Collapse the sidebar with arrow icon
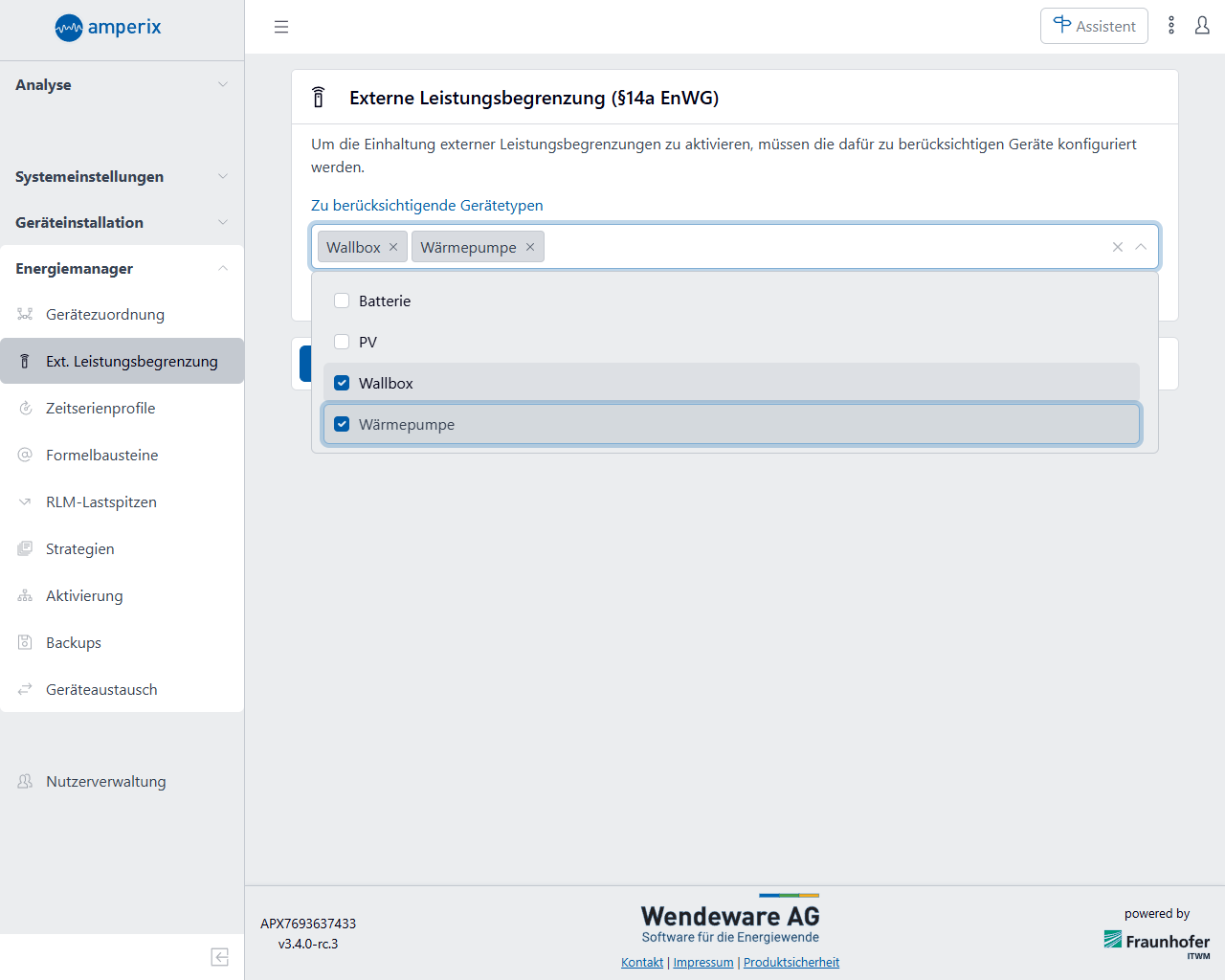This screenshot has width=1225, height=980. tap(220, 957)
